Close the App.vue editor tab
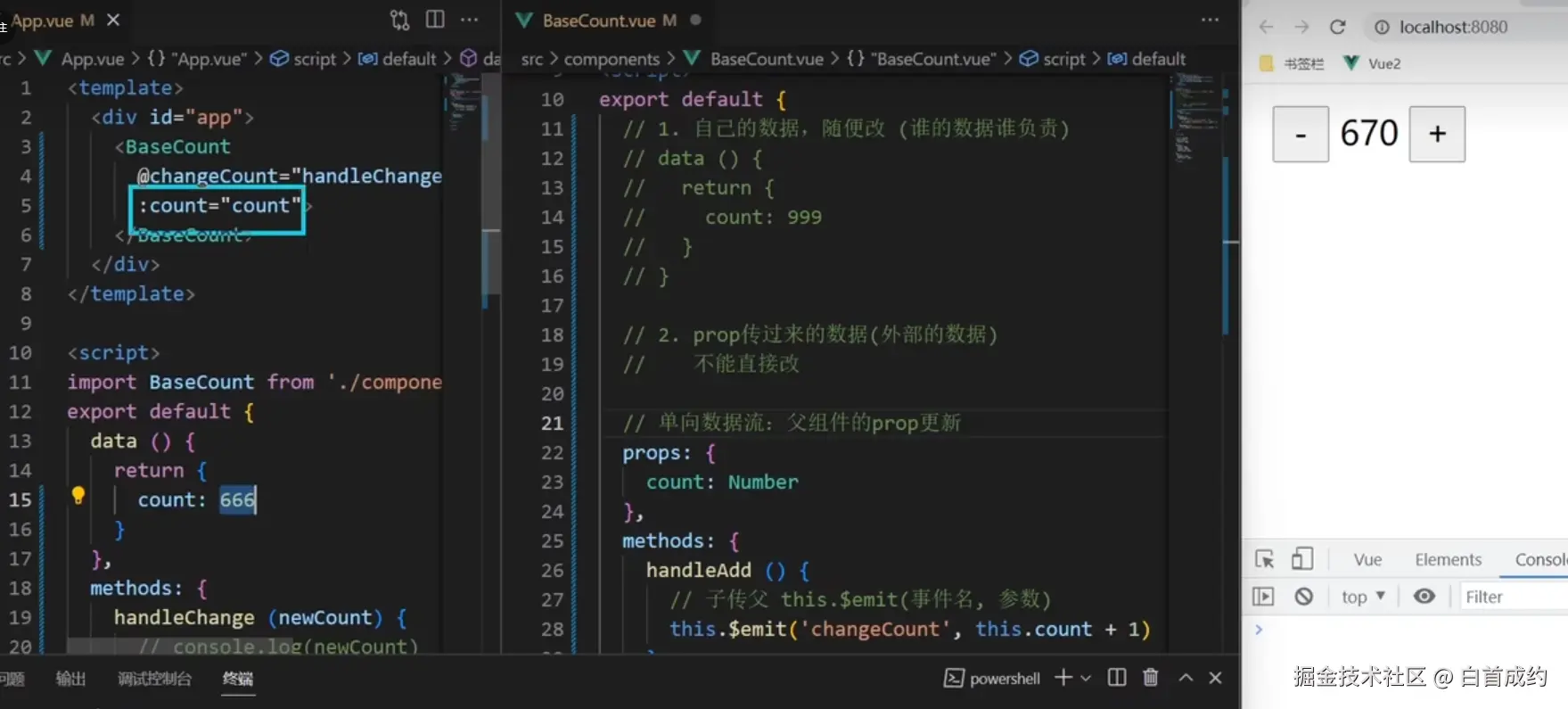Screen dimensions: 1568x709 pos(113,20)
